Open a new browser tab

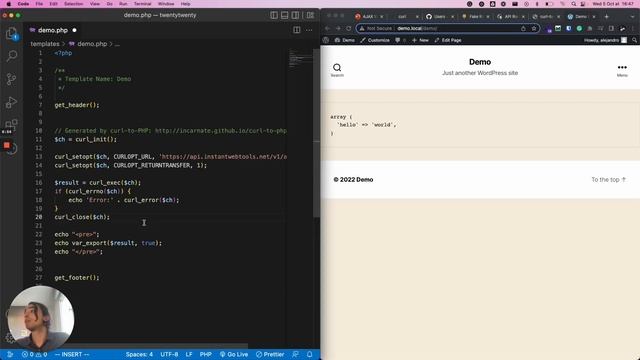coord(607,17)
